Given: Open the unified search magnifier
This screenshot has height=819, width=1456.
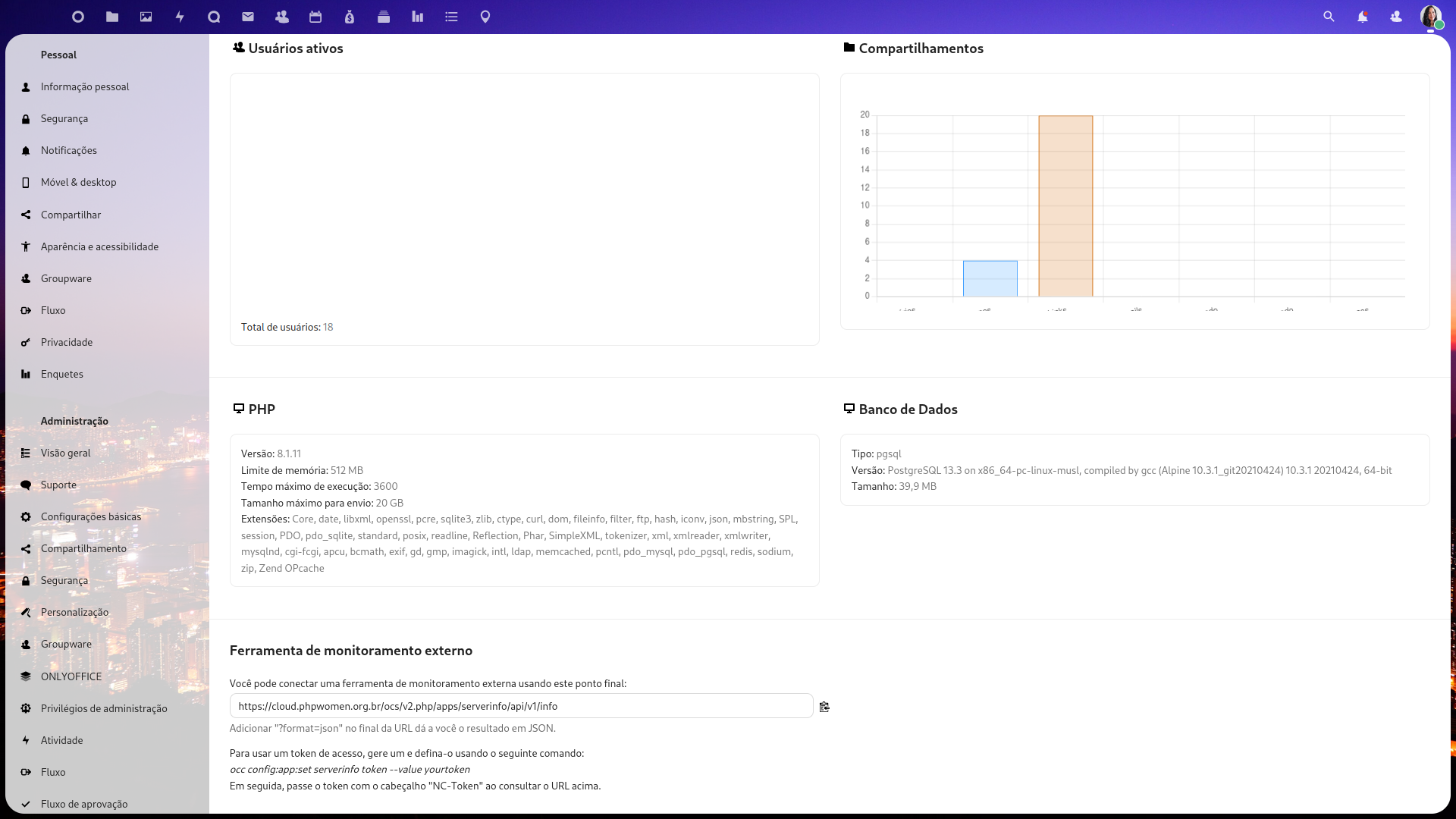Looking at the screenshot, I should pyautogui.click(x=1329, y=17).
